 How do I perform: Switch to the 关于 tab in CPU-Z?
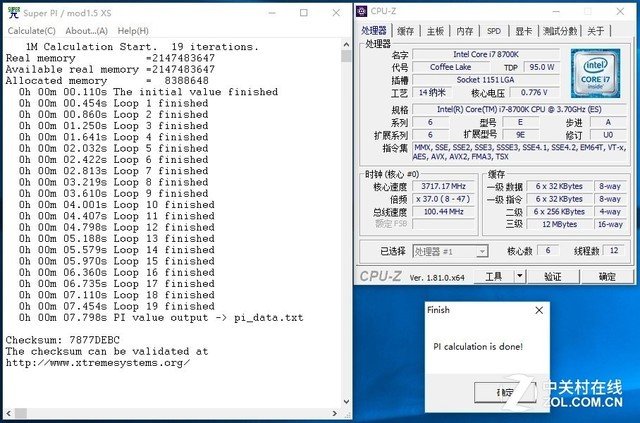click(x=596, y=31)
